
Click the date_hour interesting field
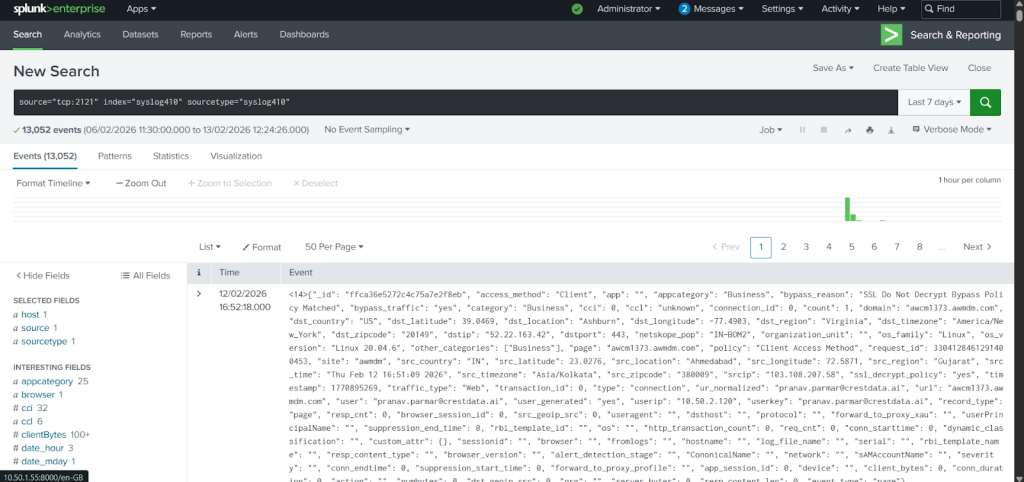[x=40, y=447]
